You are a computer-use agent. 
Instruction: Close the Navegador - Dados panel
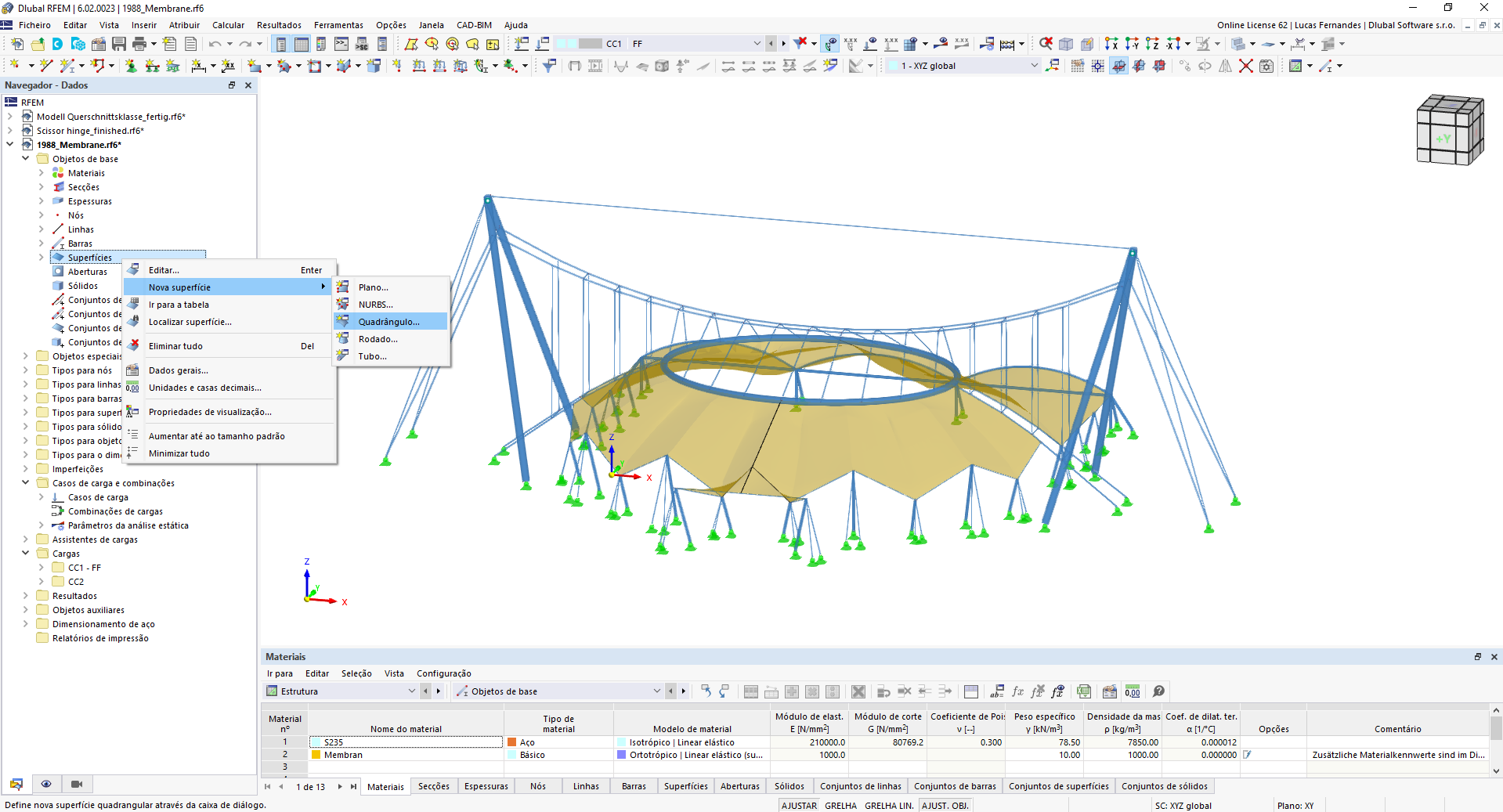point(248,85)
